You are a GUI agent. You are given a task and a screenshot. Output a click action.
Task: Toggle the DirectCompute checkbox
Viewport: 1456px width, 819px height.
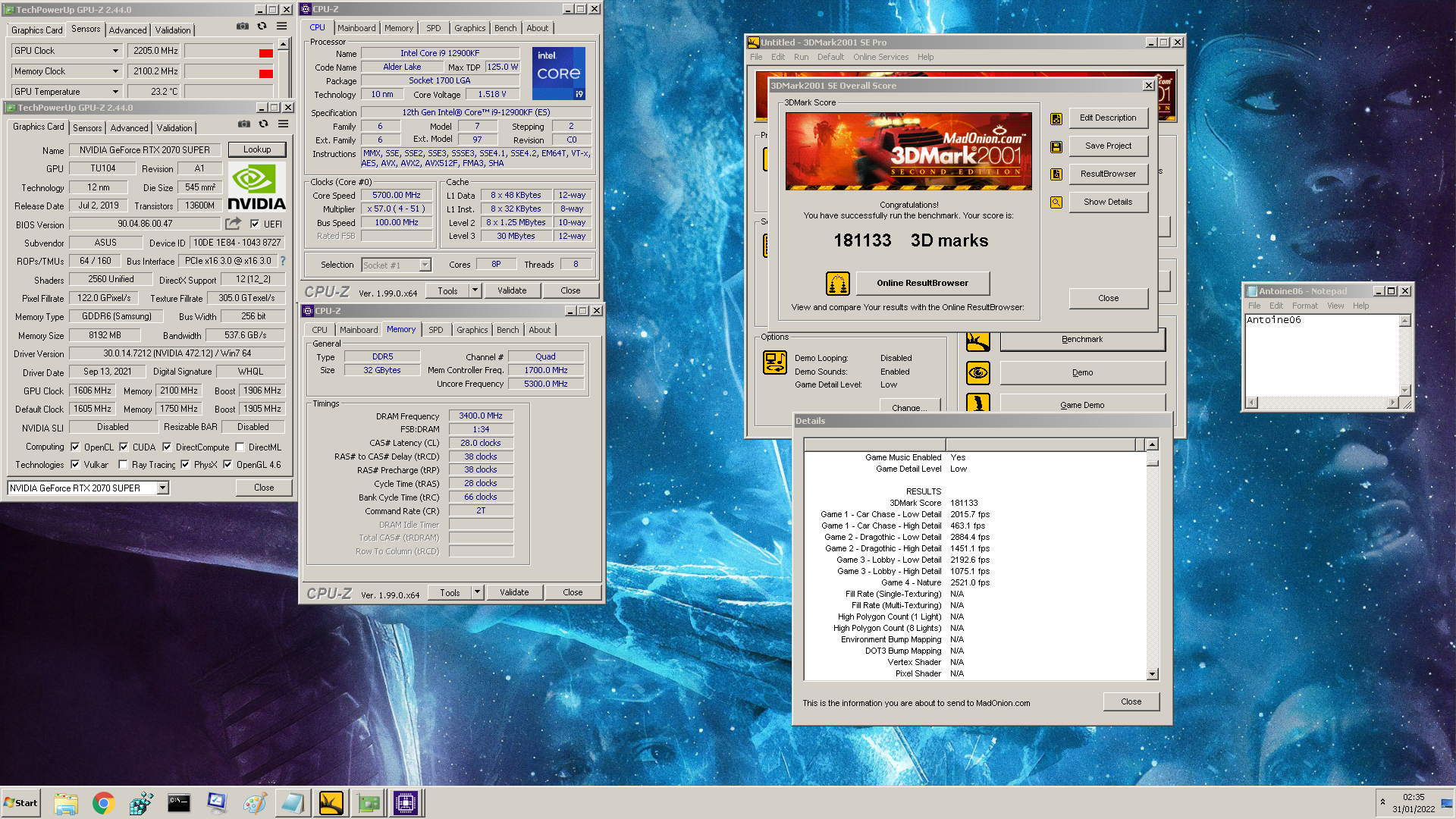click(x=167, y=447)
